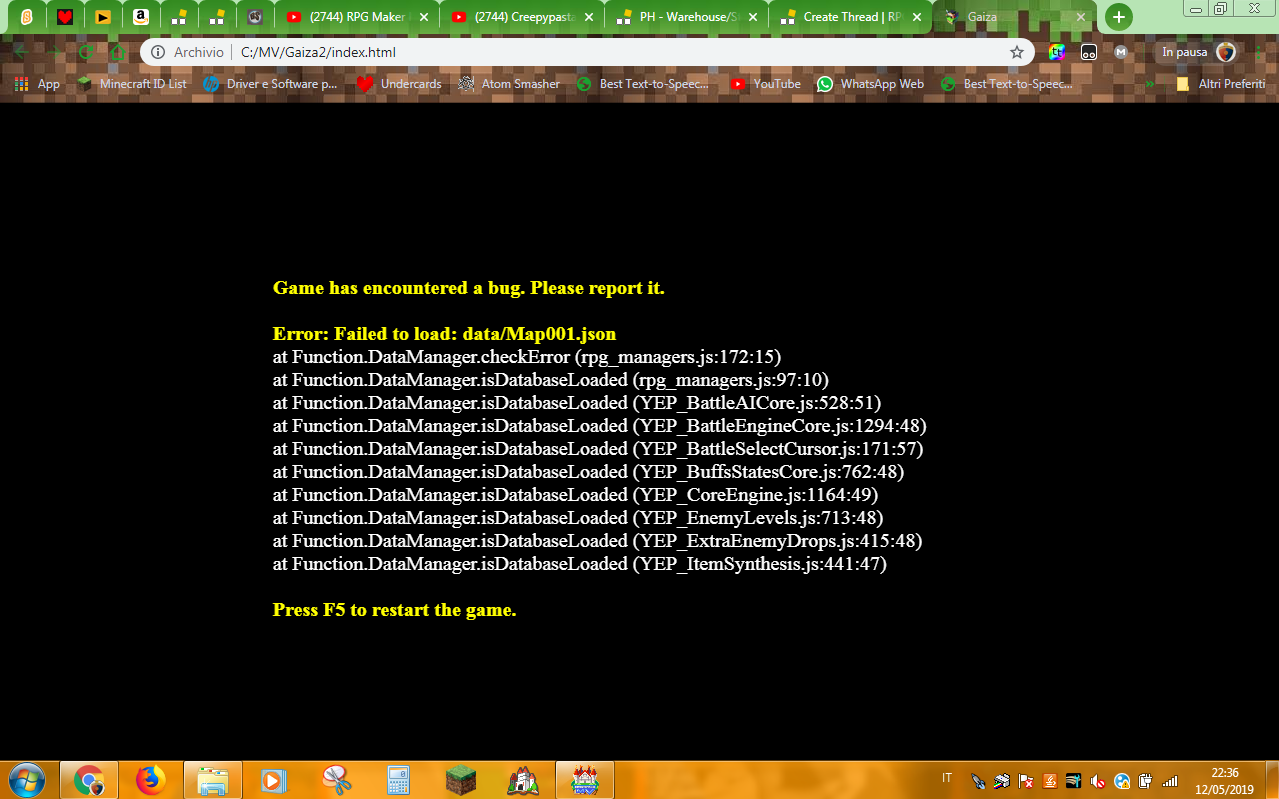The width and height of the screenshot is (1279, 799).
Task: Open the Snipping Tool taskbar icon
Action: coord(337,780)
